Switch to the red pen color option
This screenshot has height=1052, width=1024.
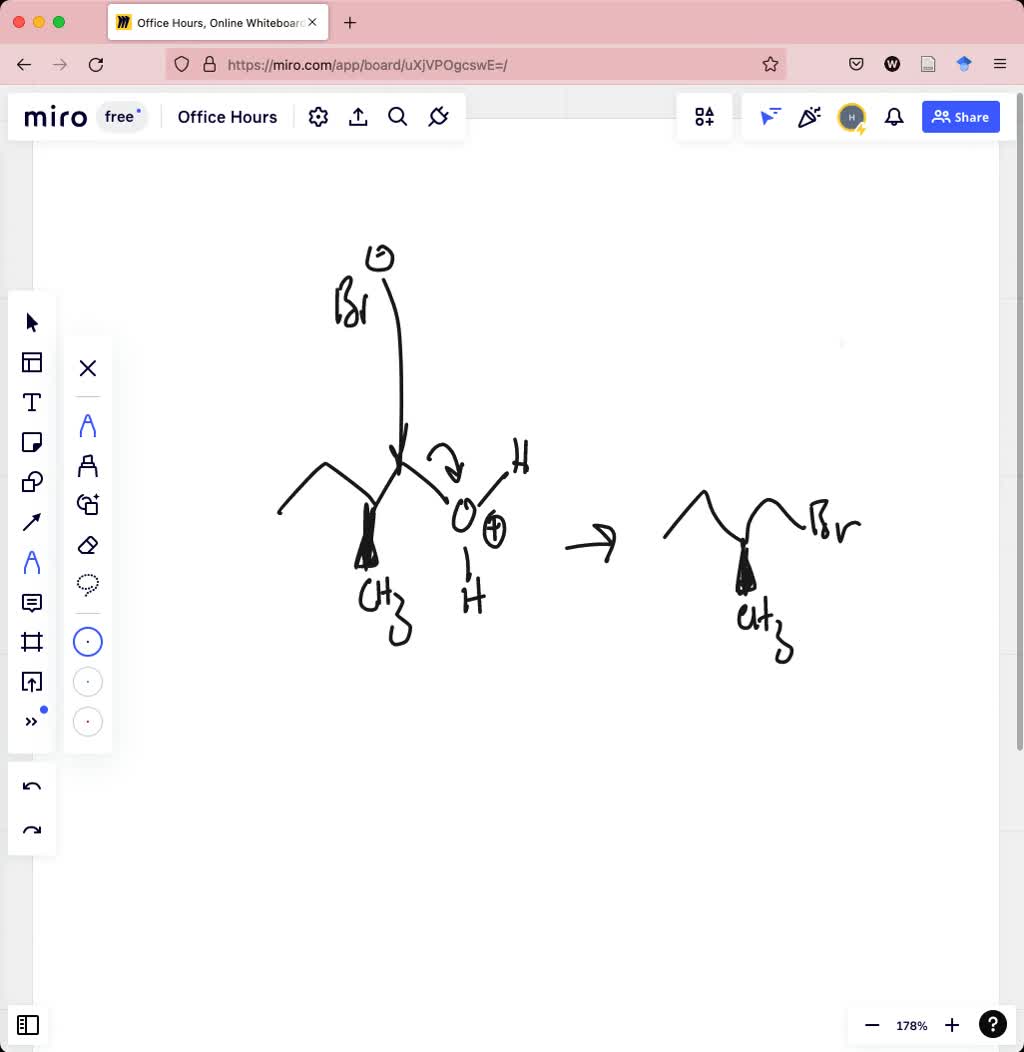[88, 721]
